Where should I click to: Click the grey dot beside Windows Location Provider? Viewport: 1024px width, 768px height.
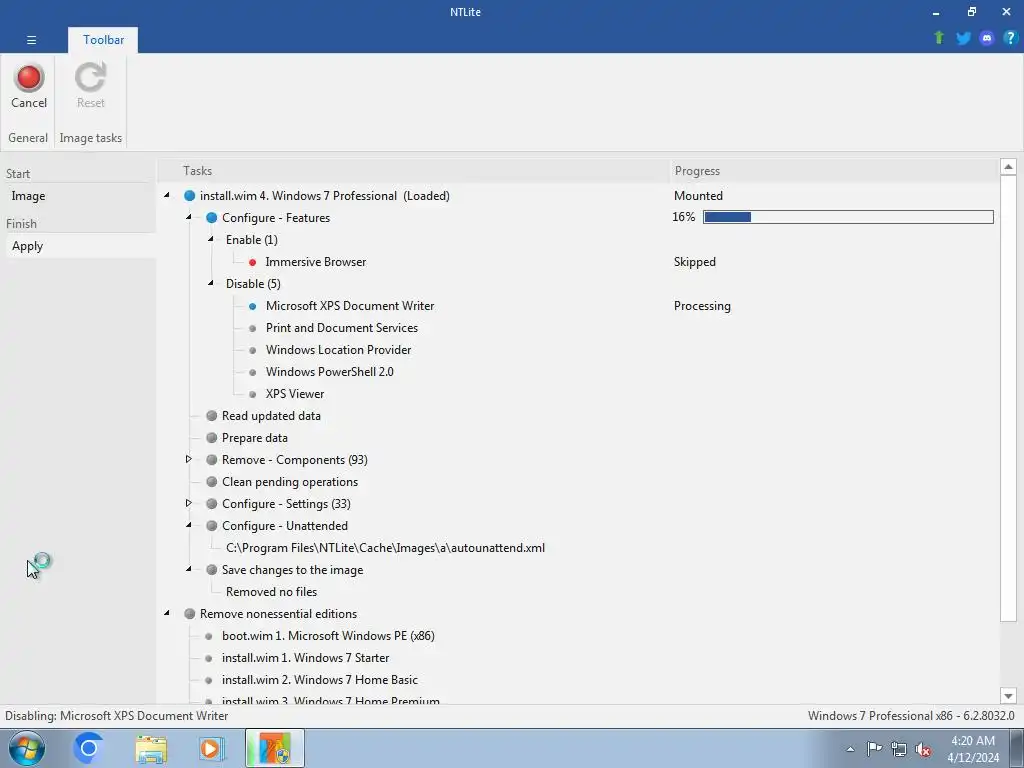tap(253, 351)
